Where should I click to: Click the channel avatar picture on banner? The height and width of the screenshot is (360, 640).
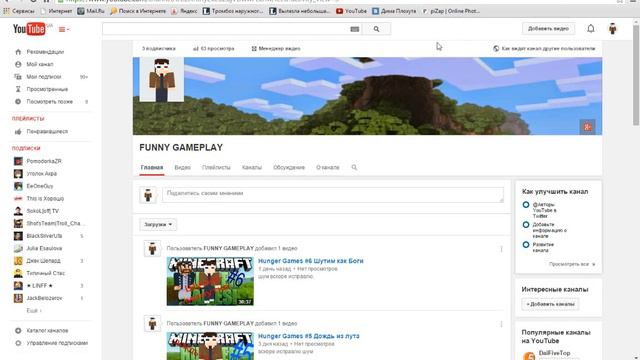162,80
